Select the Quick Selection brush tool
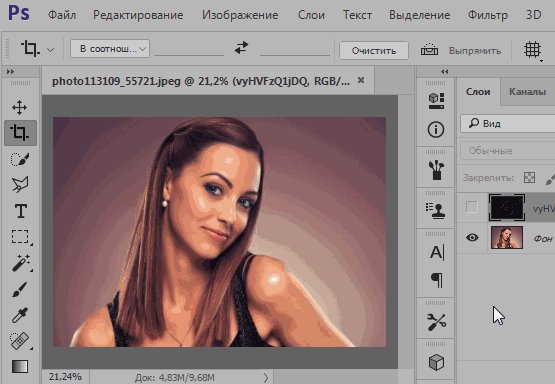 (20, 159)
